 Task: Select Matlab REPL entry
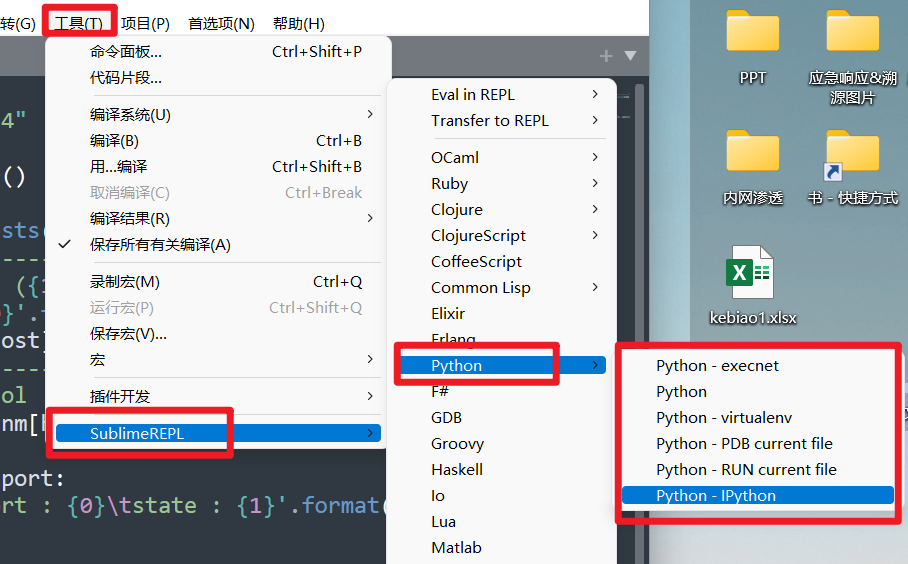pos(501,548)
